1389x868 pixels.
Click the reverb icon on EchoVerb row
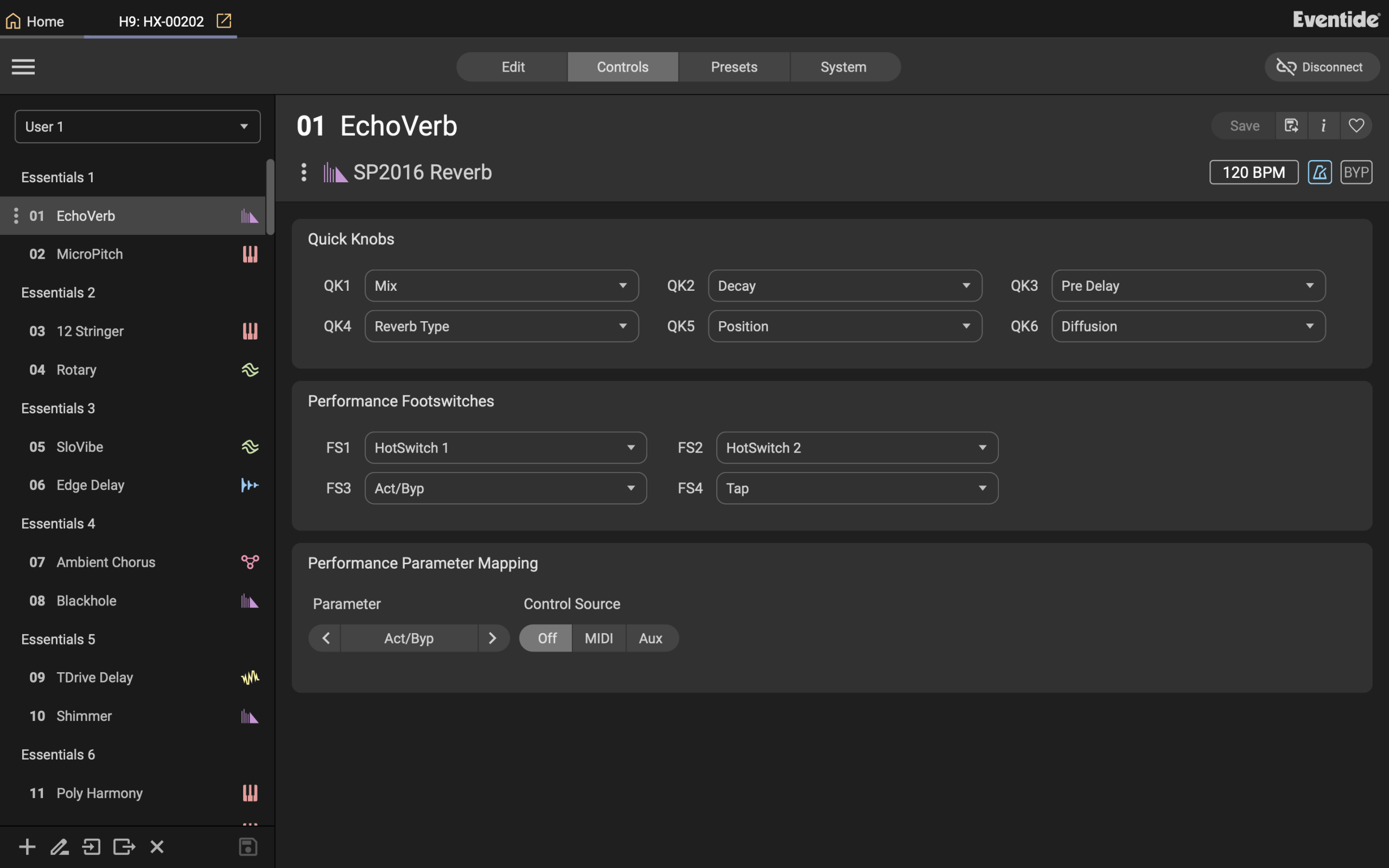click(250, 216)
